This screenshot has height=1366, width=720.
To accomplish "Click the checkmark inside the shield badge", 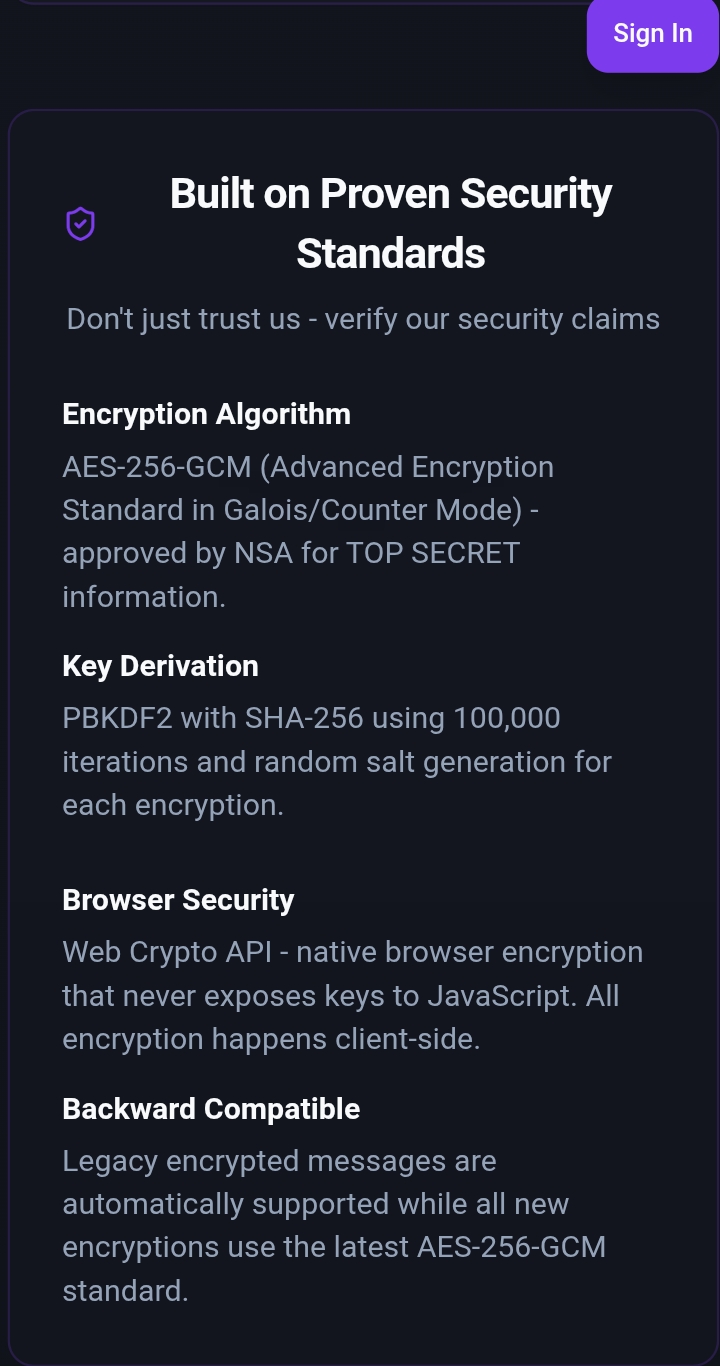I will 80,223.
